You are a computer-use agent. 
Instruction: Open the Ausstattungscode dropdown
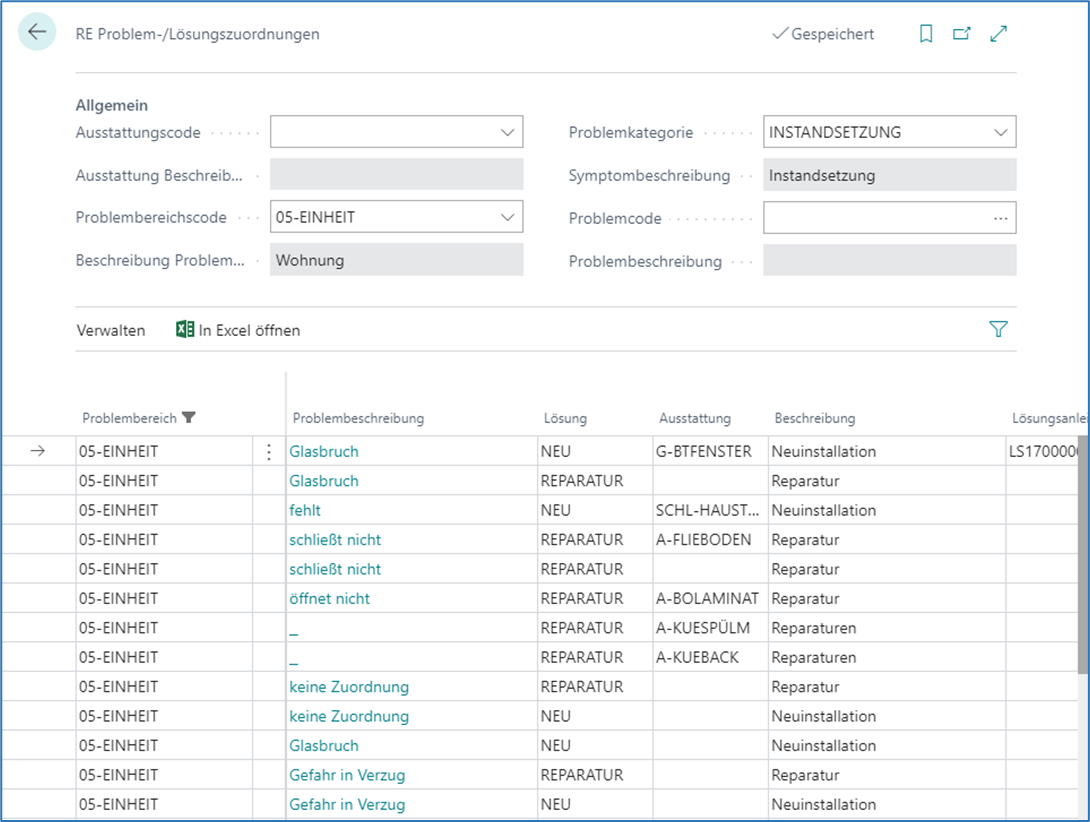(x=506, y=132)
